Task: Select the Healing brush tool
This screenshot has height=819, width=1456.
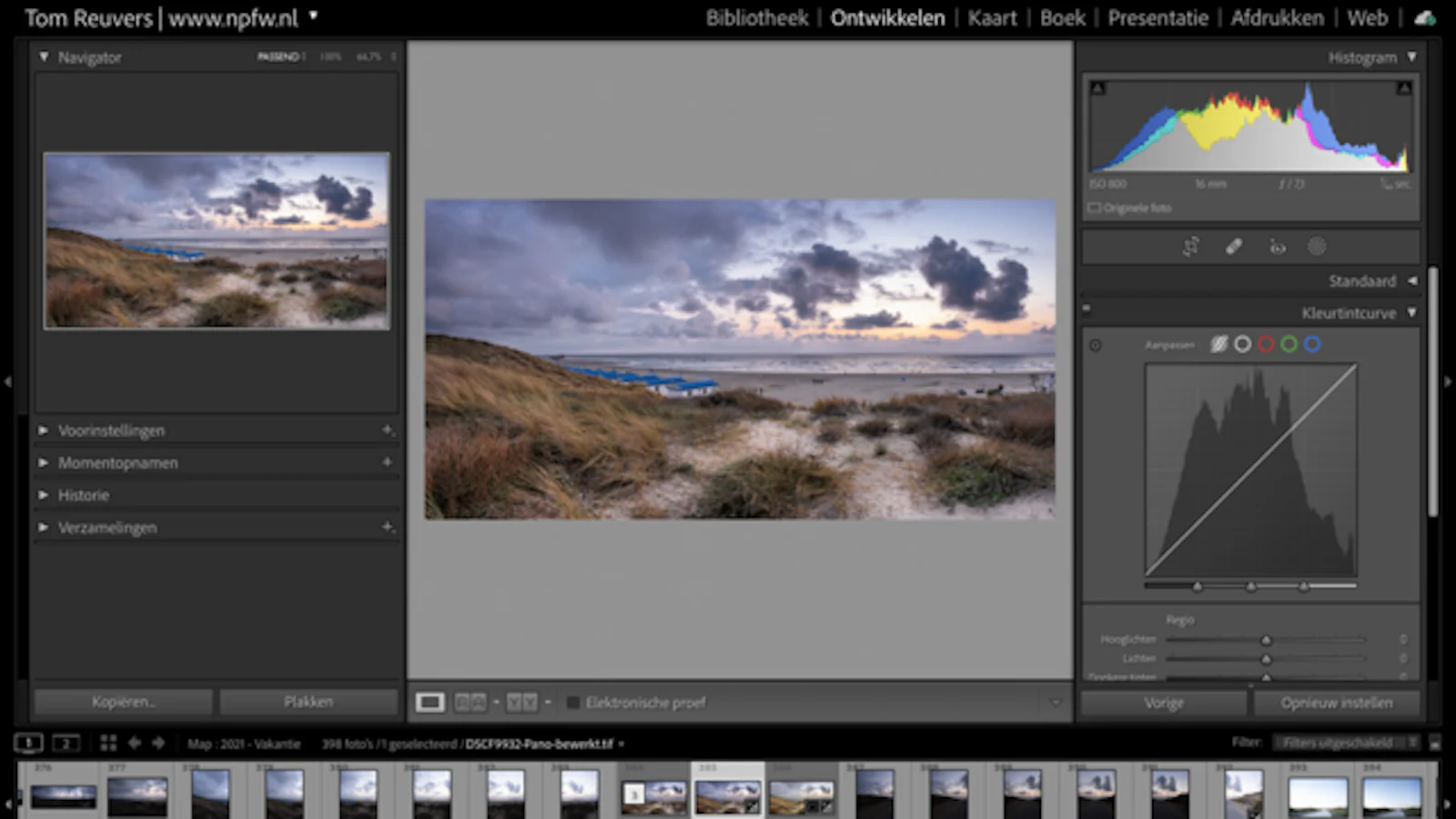Action: click(1234, 247)
